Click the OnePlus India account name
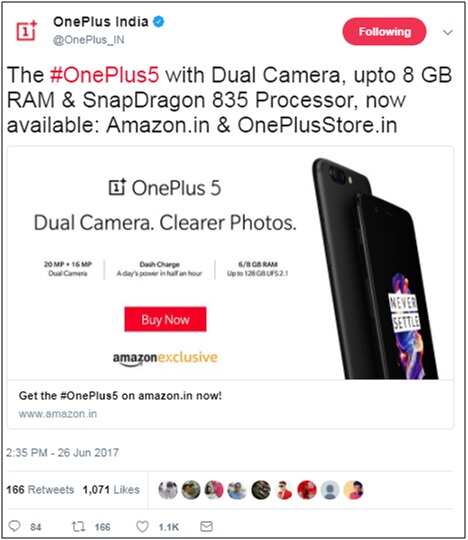This screenshot has width=468, height=540. tap(101, 22)
